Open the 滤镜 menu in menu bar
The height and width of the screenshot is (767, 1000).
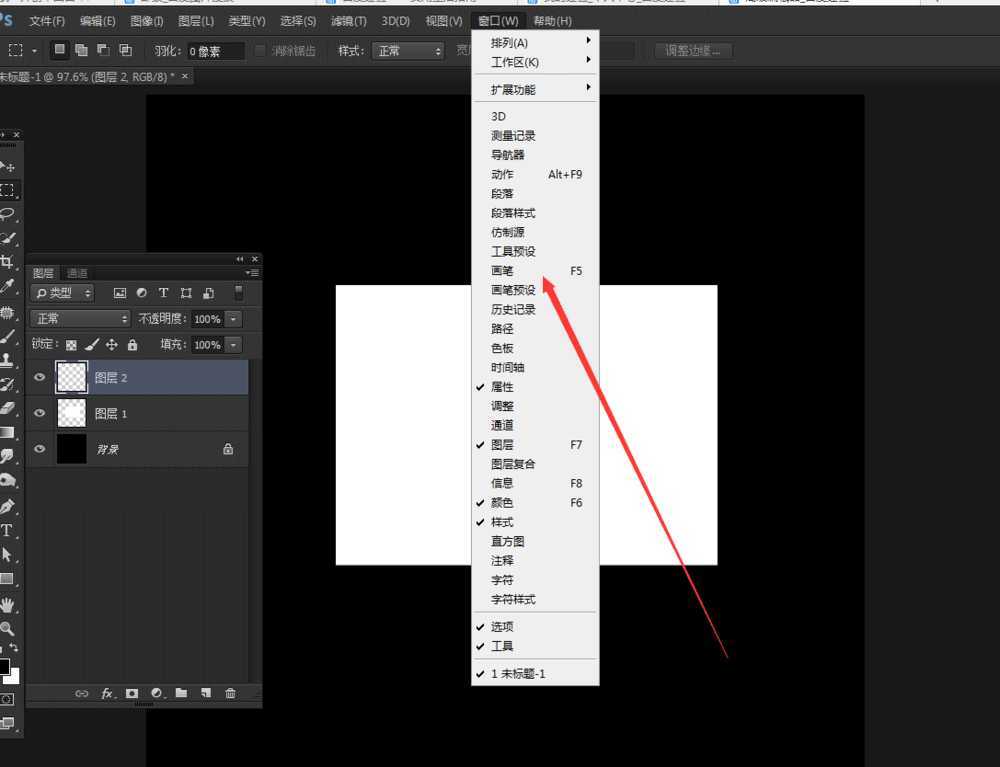(x=349, y=20)
